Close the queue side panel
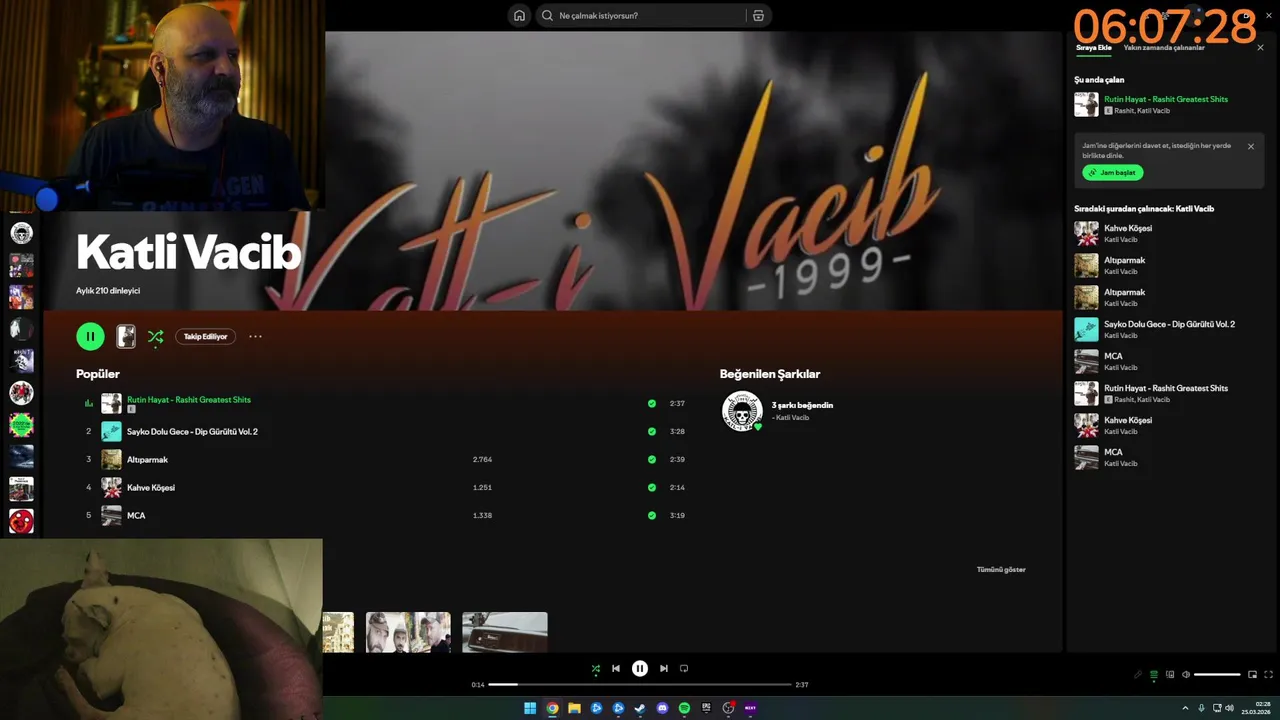The height and width of the screenshot is (720, 1280). 1260,47
